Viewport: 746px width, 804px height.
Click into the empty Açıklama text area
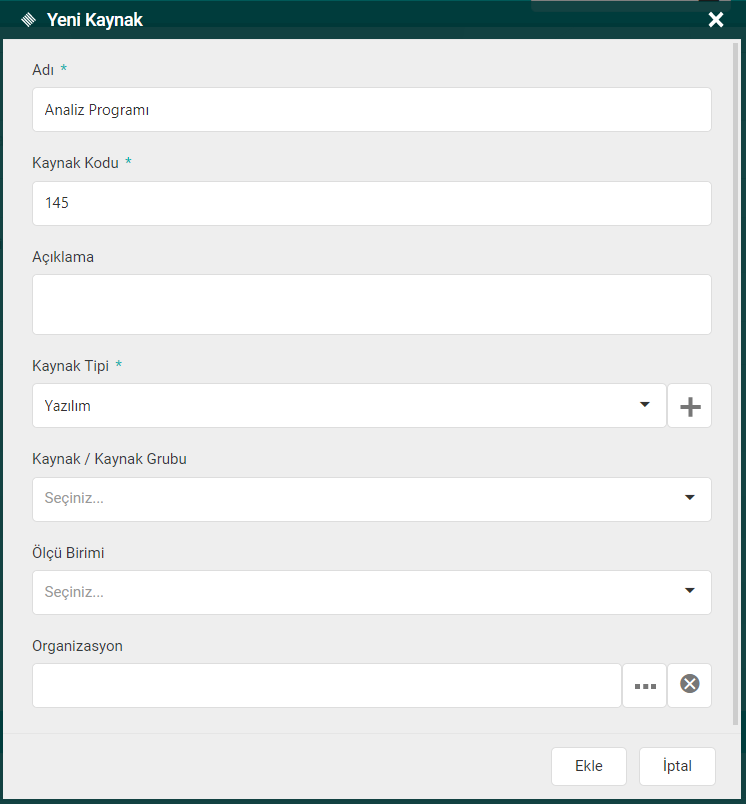click(371, 304)
